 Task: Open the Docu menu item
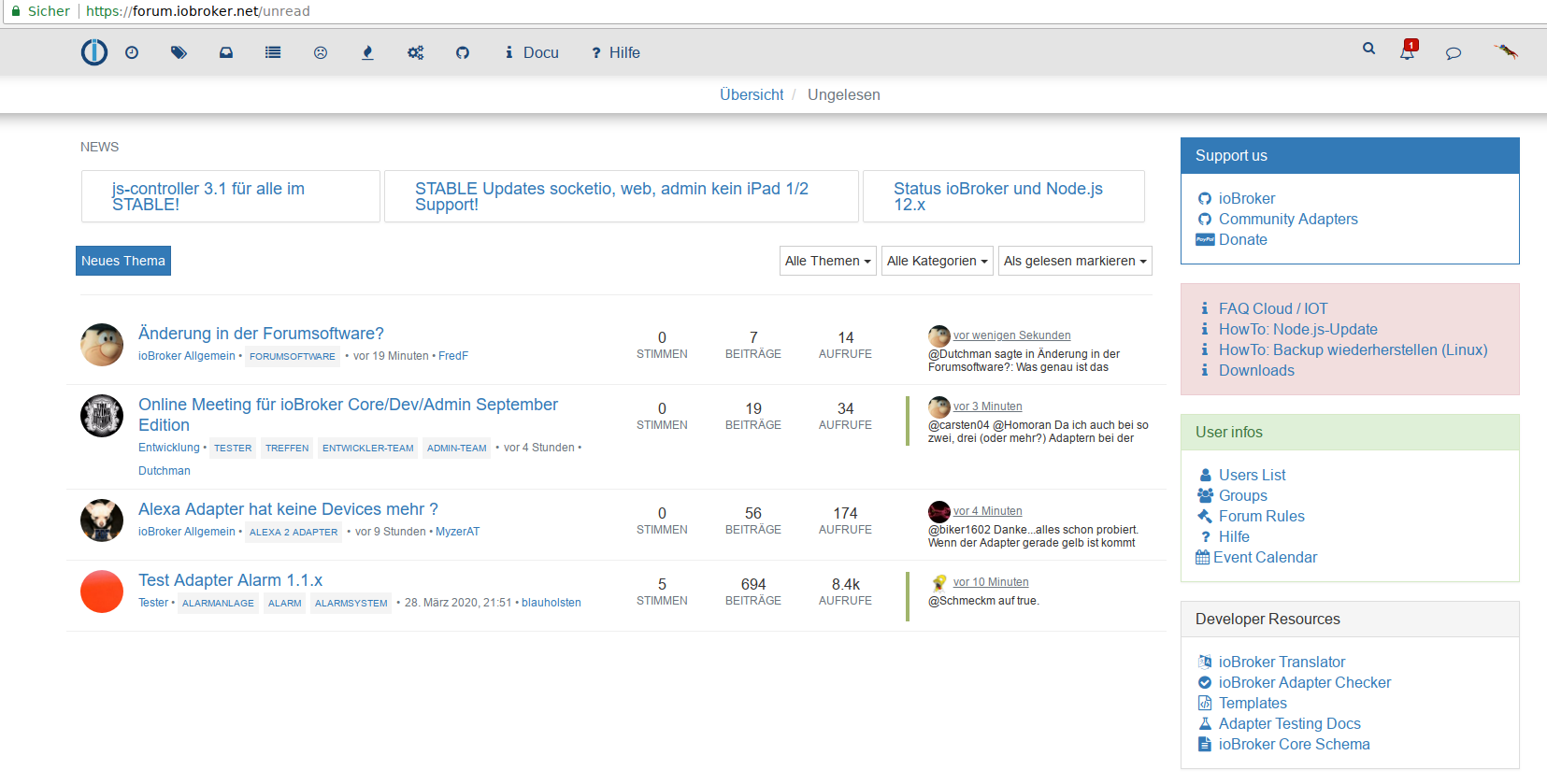[532, 53]
